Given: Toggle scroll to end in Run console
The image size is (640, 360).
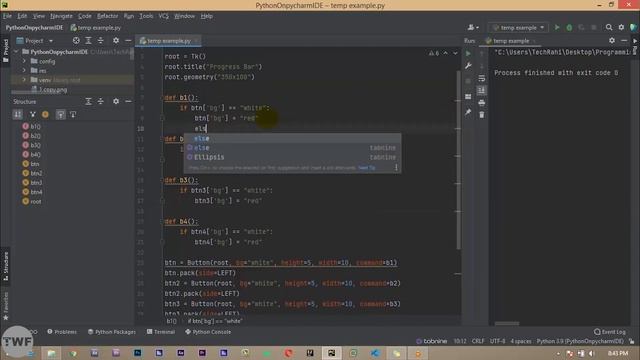Looking at the screenshot, I should pyautogui.click(x=482, y=90).
